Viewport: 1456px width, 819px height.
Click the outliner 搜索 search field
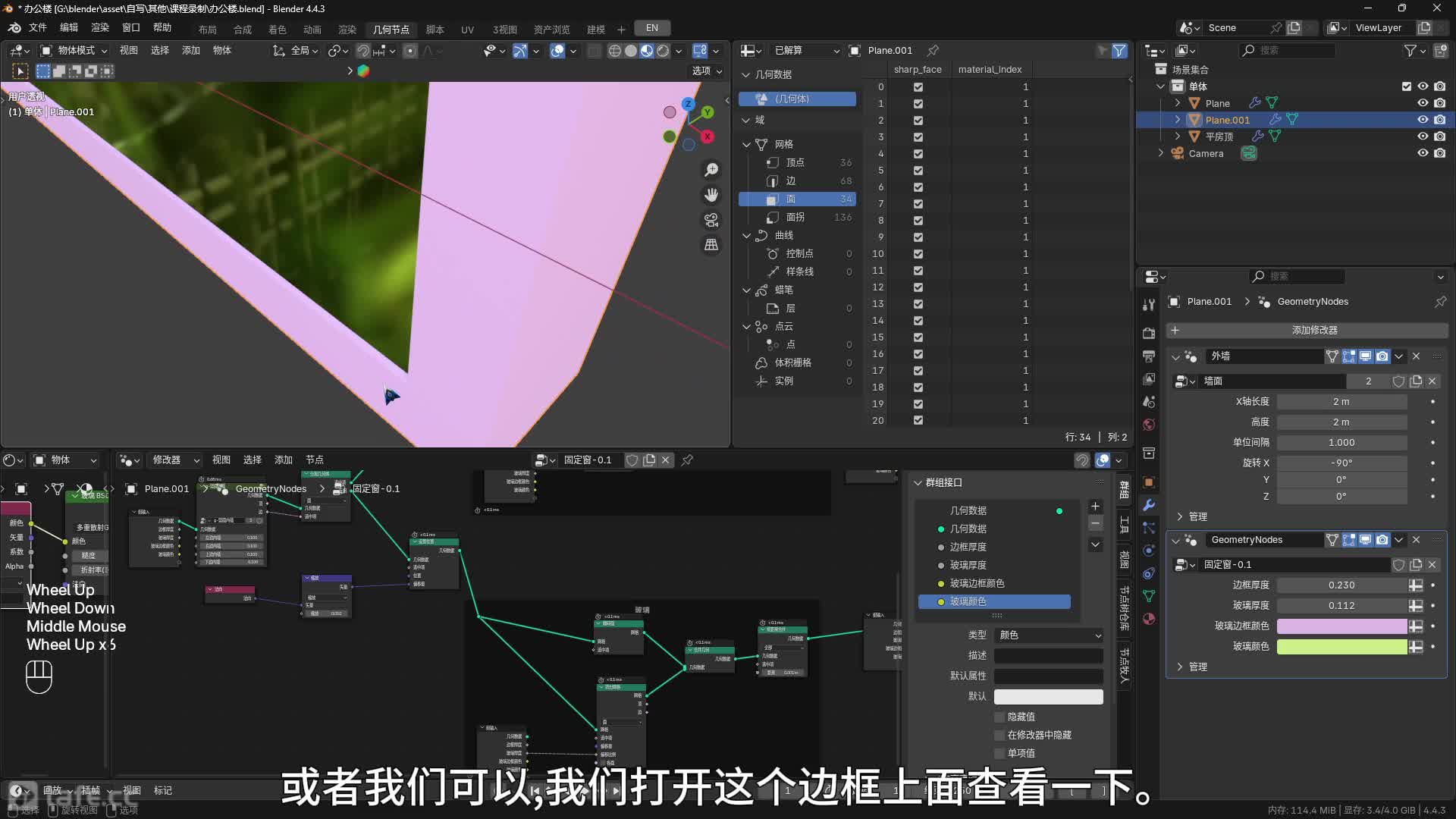[x=1287, y=50]
